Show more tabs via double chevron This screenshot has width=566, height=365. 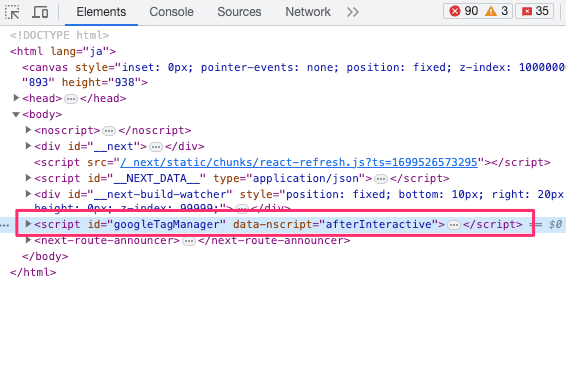coord(352,12)
